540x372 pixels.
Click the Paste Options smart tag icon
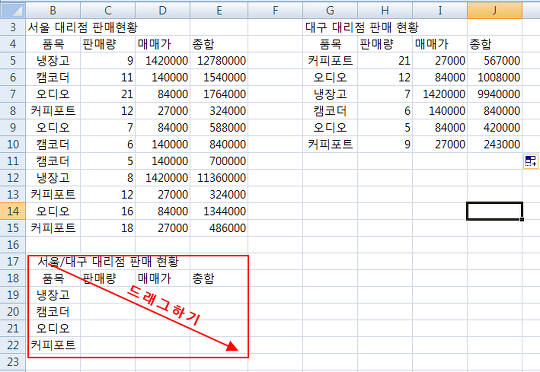tap(531, 161)
